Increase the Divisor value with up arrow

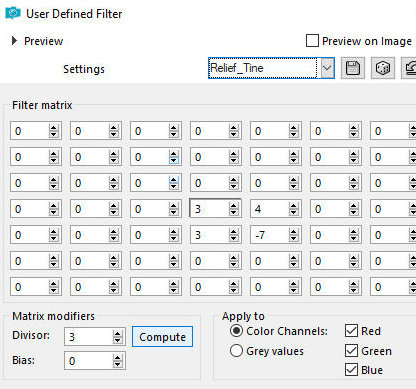point(117,334)
